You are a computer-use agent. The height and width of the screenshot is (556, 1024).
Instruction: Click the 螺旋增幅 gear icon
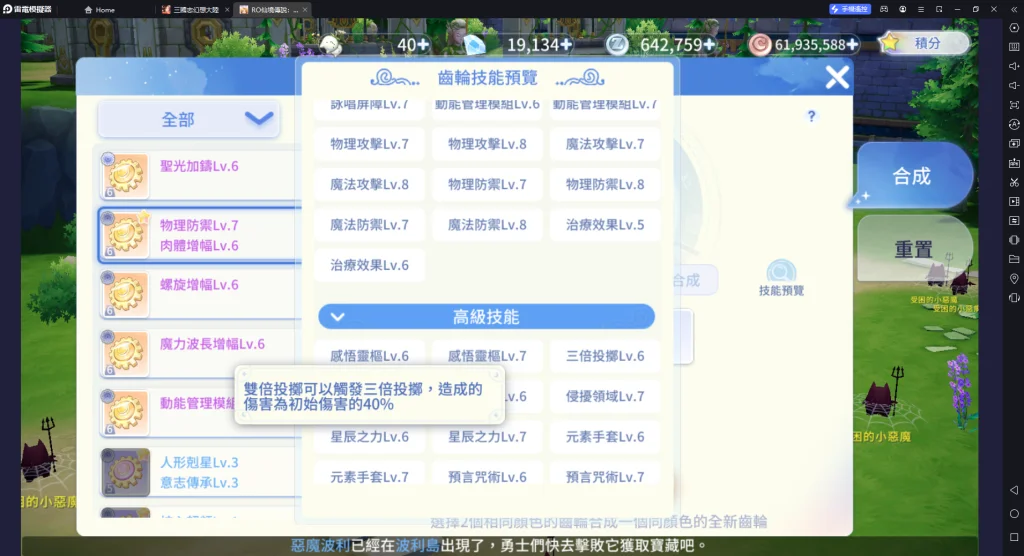pyautogui.click(x=125, y=294)
